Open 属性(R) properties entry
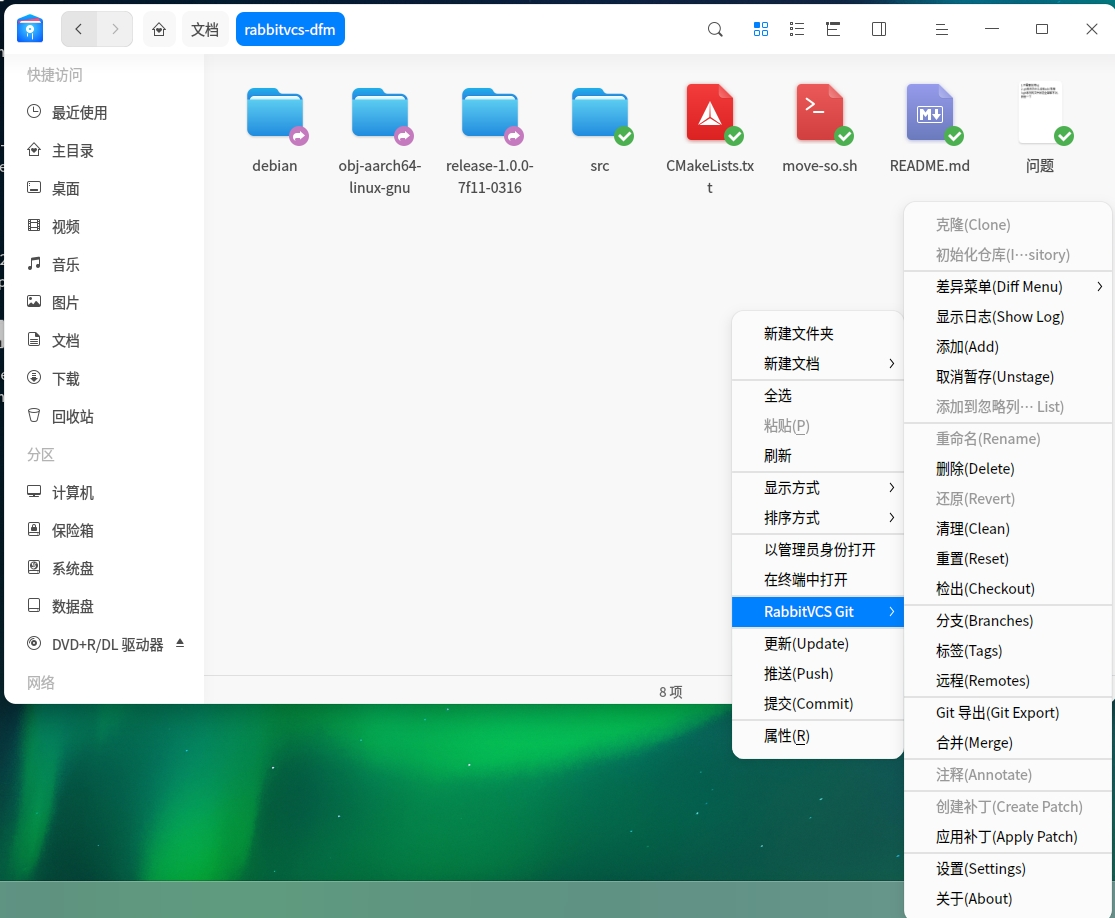Viewport: 1115px width, 918px height. point(818,736)
